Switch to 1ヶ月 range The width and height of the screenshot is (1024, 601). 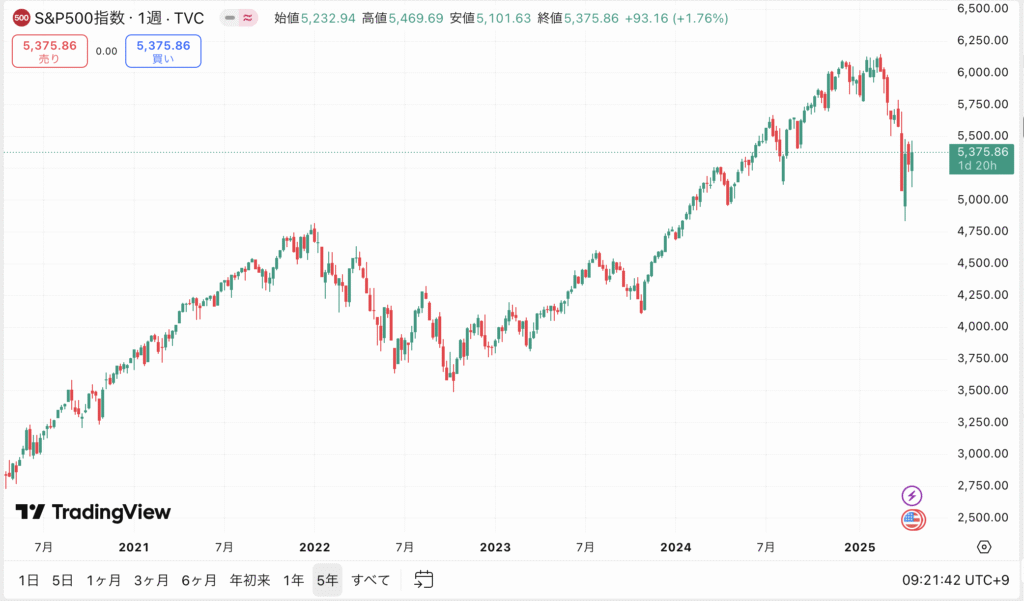[x=104, y=580]
